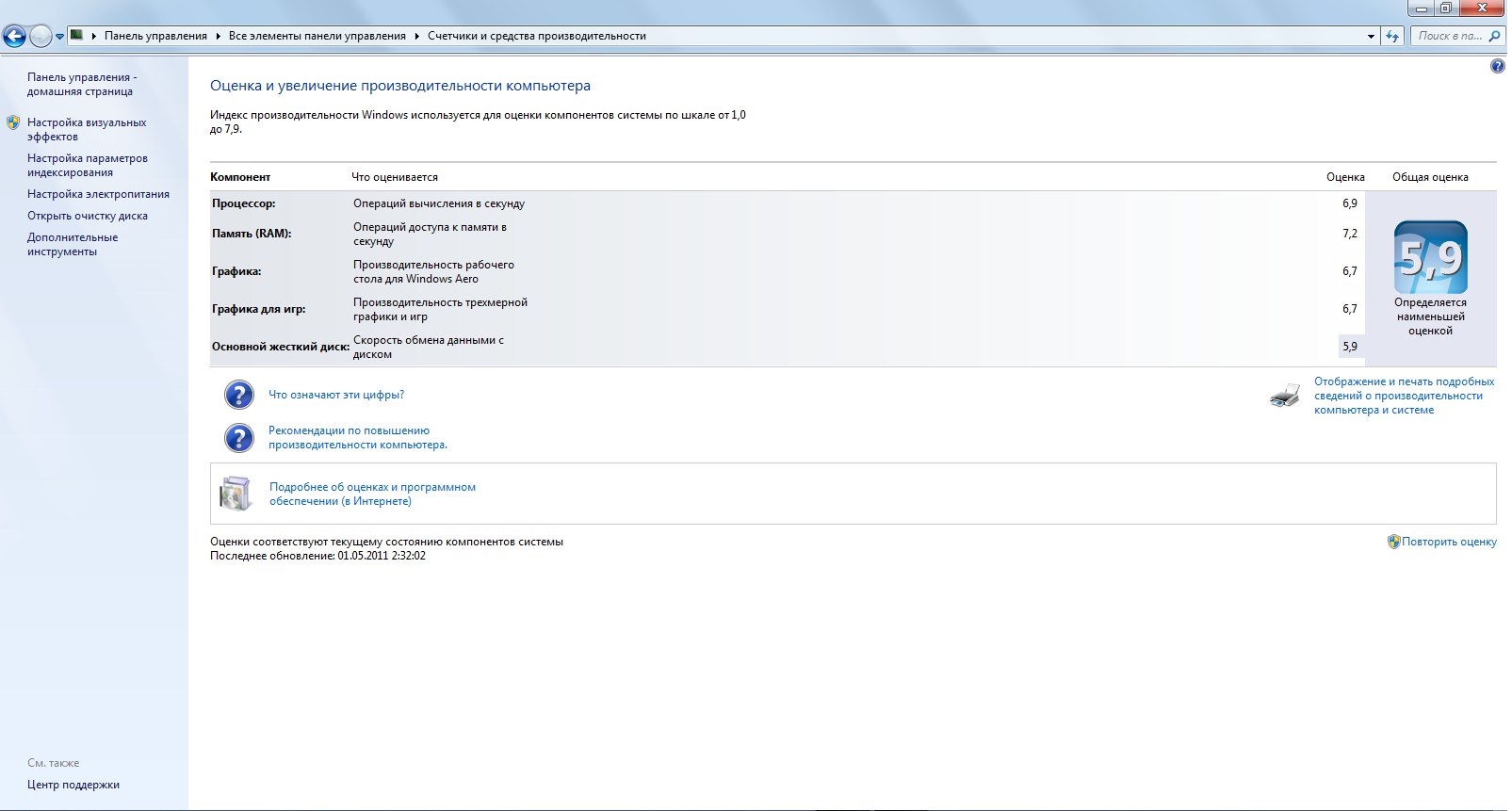Open 'Дополнительные инструменты'

click(x=73, y=245)
